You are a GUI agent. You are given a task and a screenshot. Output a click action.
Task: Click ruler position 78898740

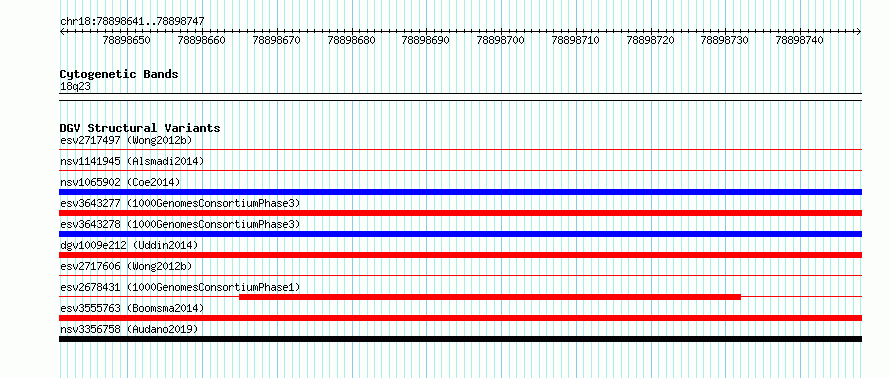tap(800, 40)
